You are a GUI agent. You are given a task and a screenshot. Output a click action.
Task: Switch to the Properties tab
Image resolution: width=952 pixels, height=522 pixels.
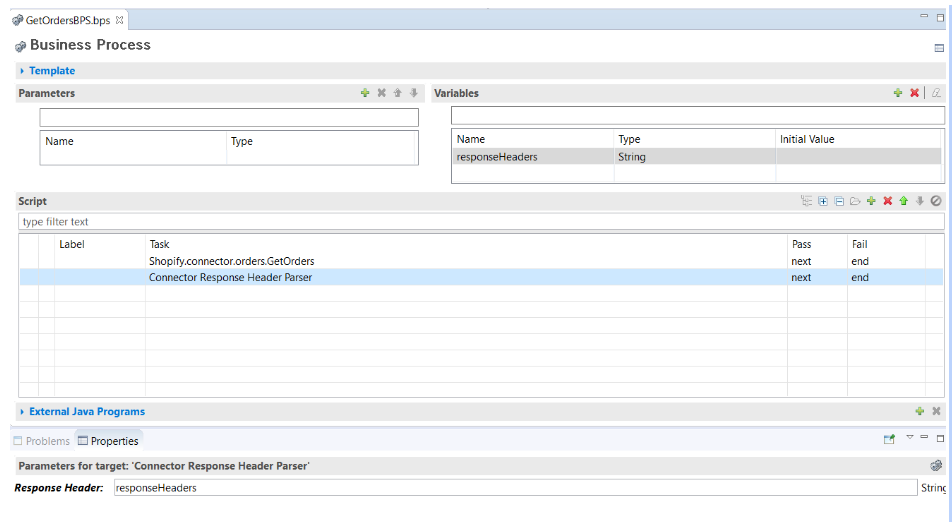coord(108,441)
